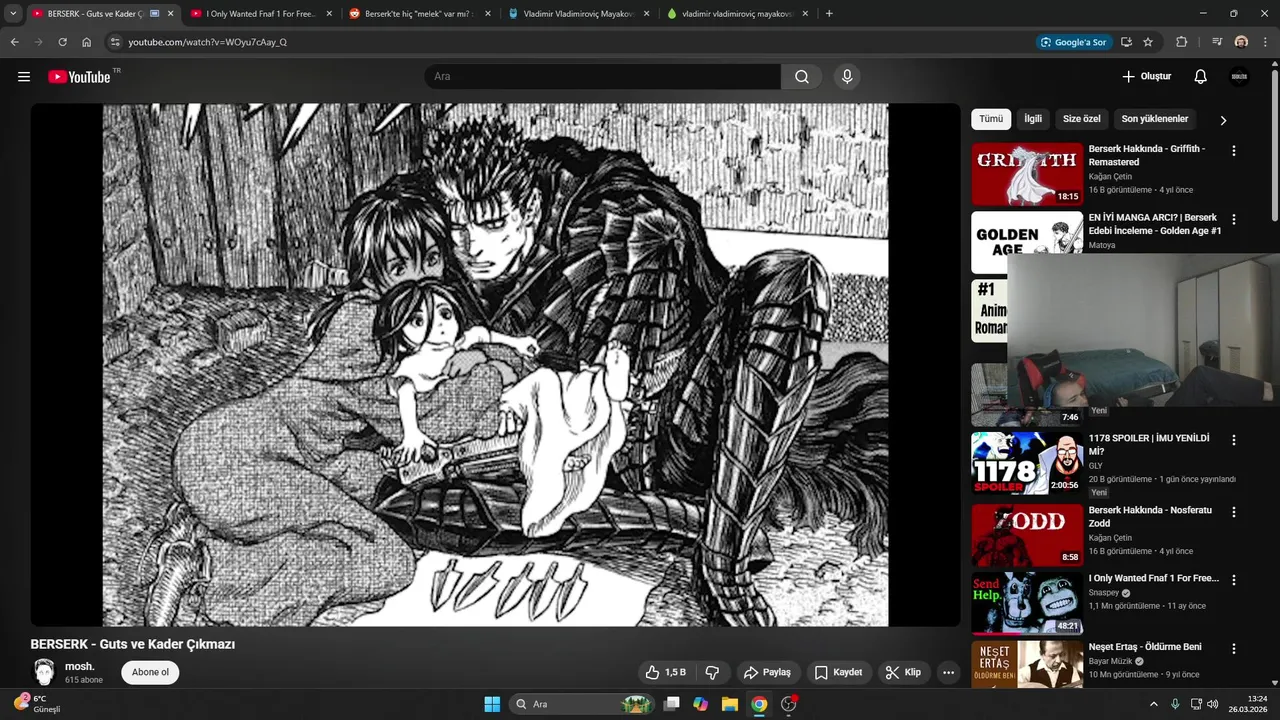
Task: Click the Berserk video player frame
Action: pyautogui.click(x=495, y=365)
